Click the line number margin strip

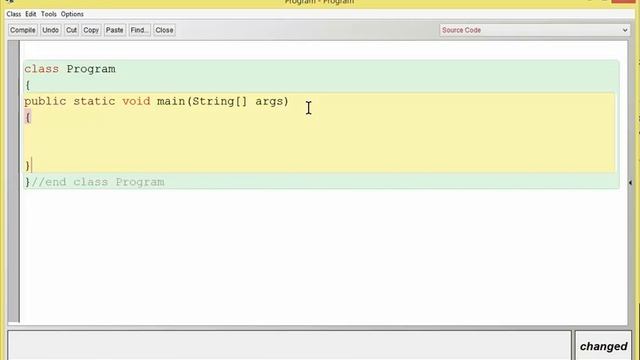(x=13, y=181)
